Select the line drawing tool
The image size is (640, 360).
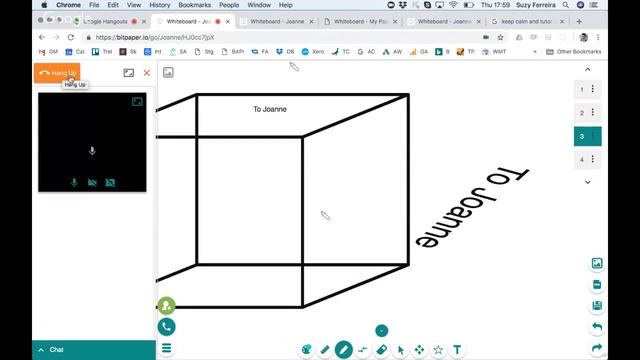[x=362, y=349]
